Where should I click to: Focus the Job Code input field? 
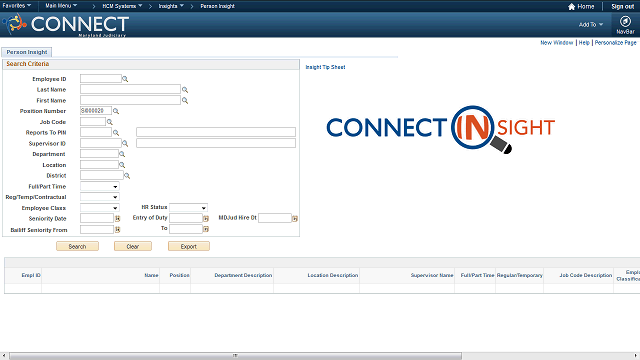coord(93,122)
